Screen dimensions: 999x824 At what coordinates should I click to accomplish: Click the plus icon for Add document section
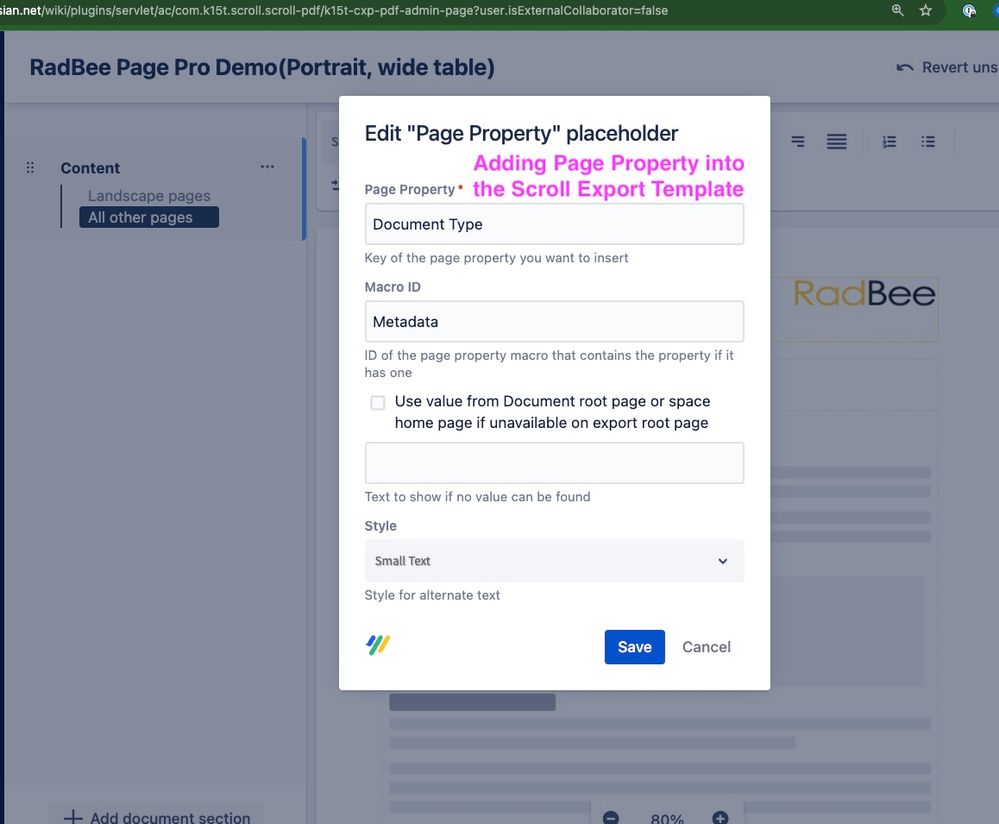click(x=73, y=817)
